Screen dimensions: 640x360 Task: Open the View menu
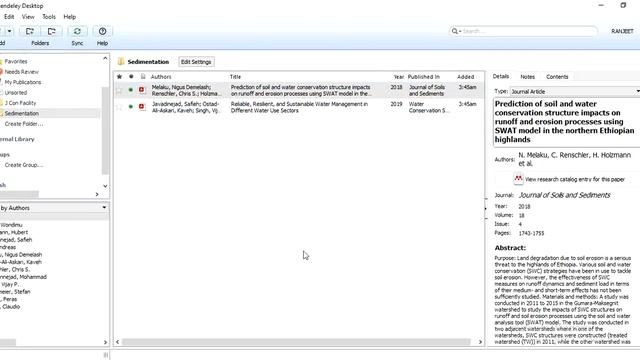point(28,17)
